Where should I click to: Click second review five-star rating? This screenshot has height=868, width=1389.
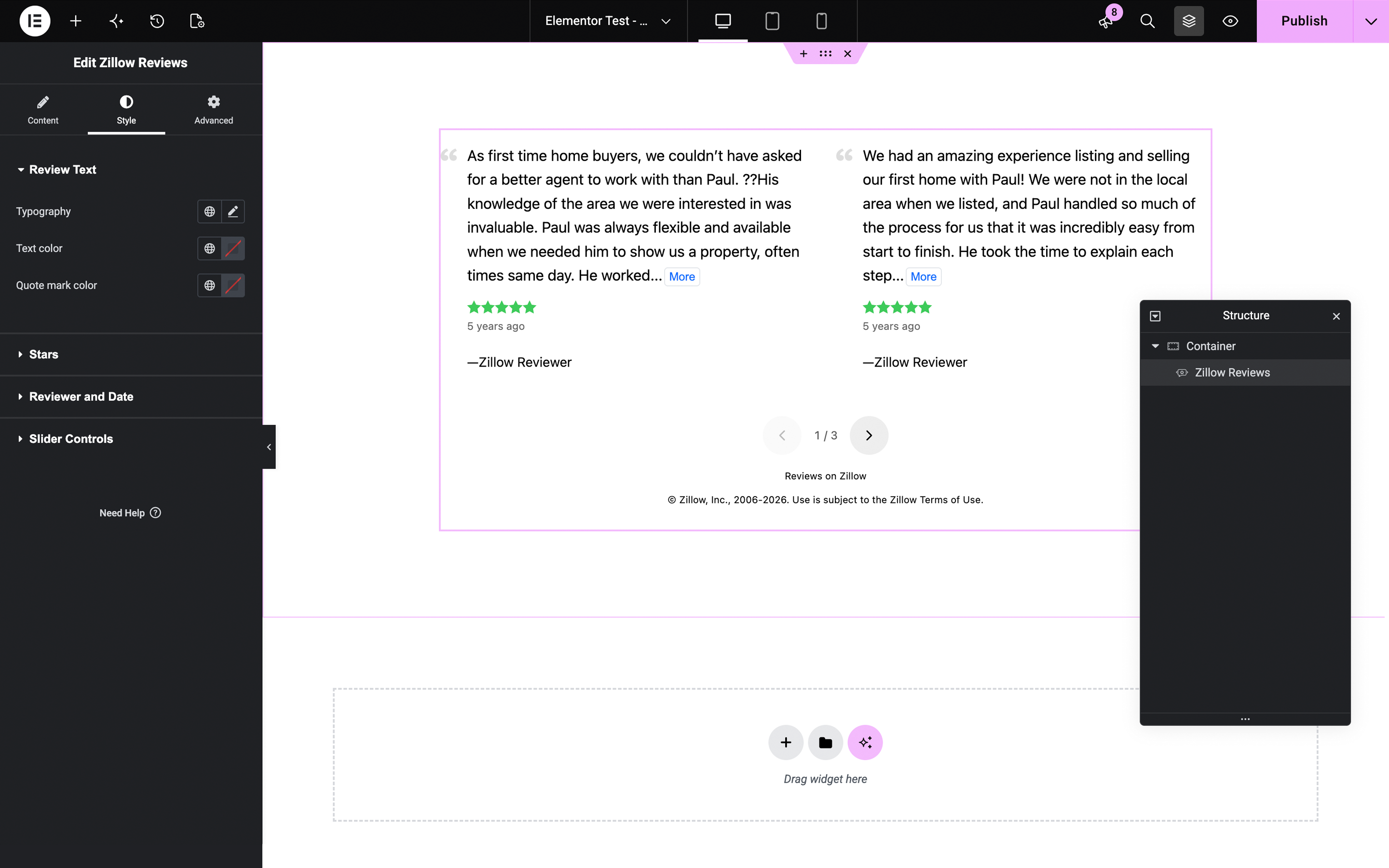click(x=897, y=307)
